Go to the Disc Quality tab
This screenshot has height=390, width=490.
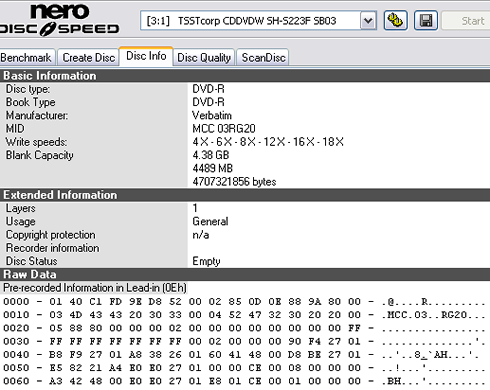[x=204, y=57]
